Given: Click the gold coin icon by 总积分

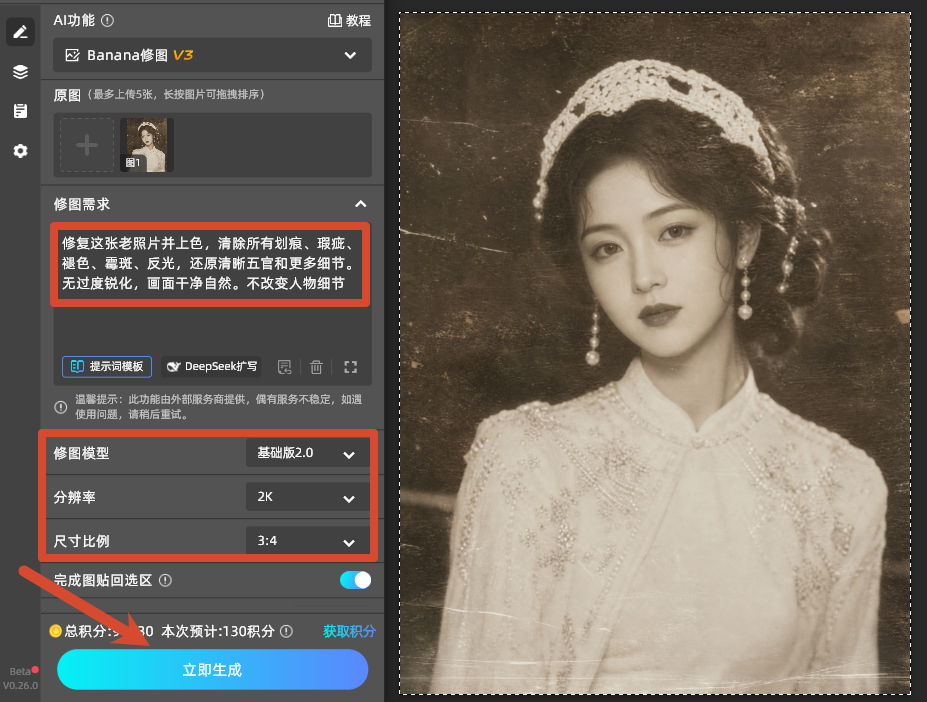Looking at the screenshot, I should coord(56,631).
